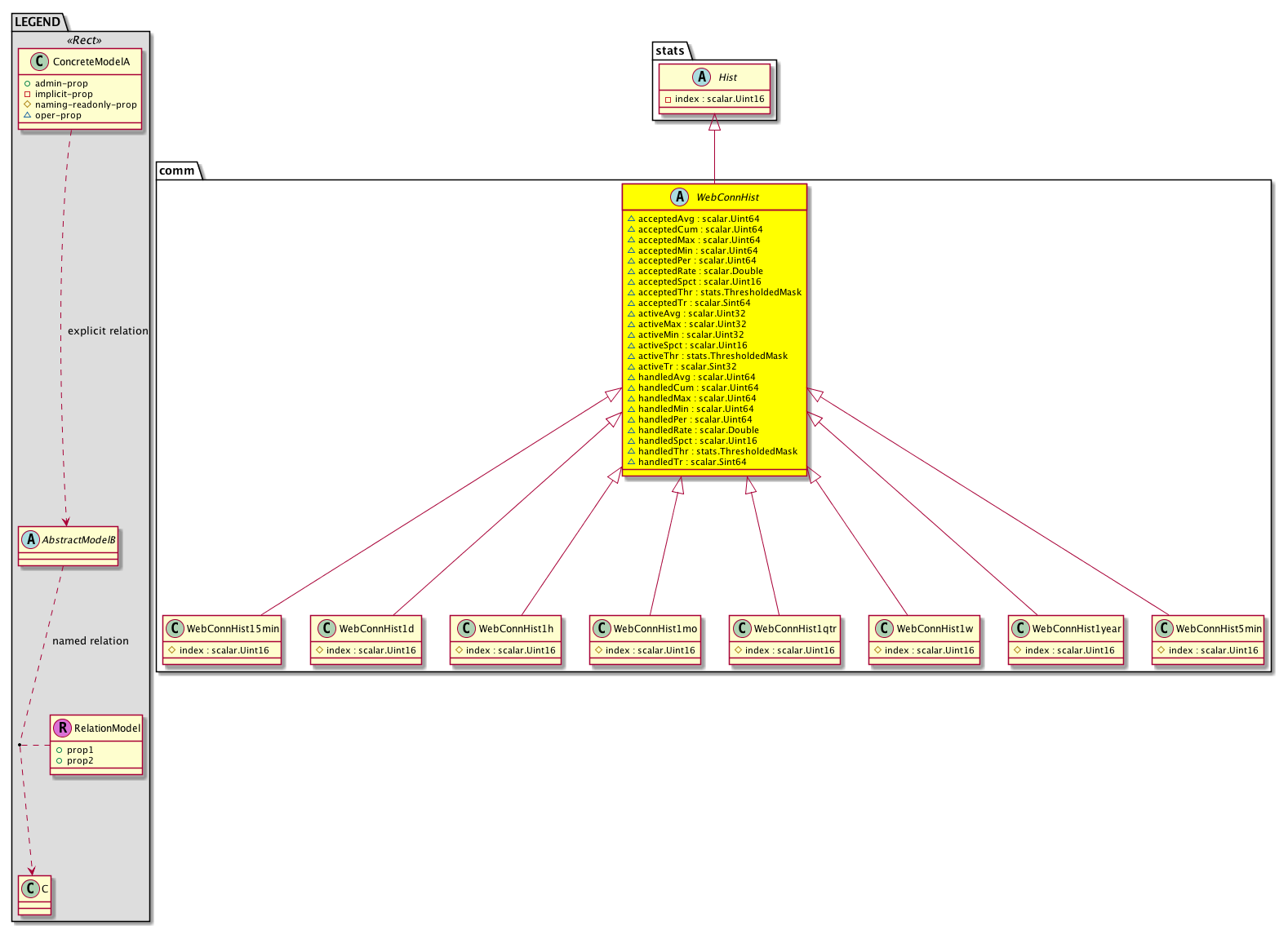This screenshot has width=1288, height=930.
Task: Click the 'C' icon of WebConnHist1year
Action: click(1020, 628)
